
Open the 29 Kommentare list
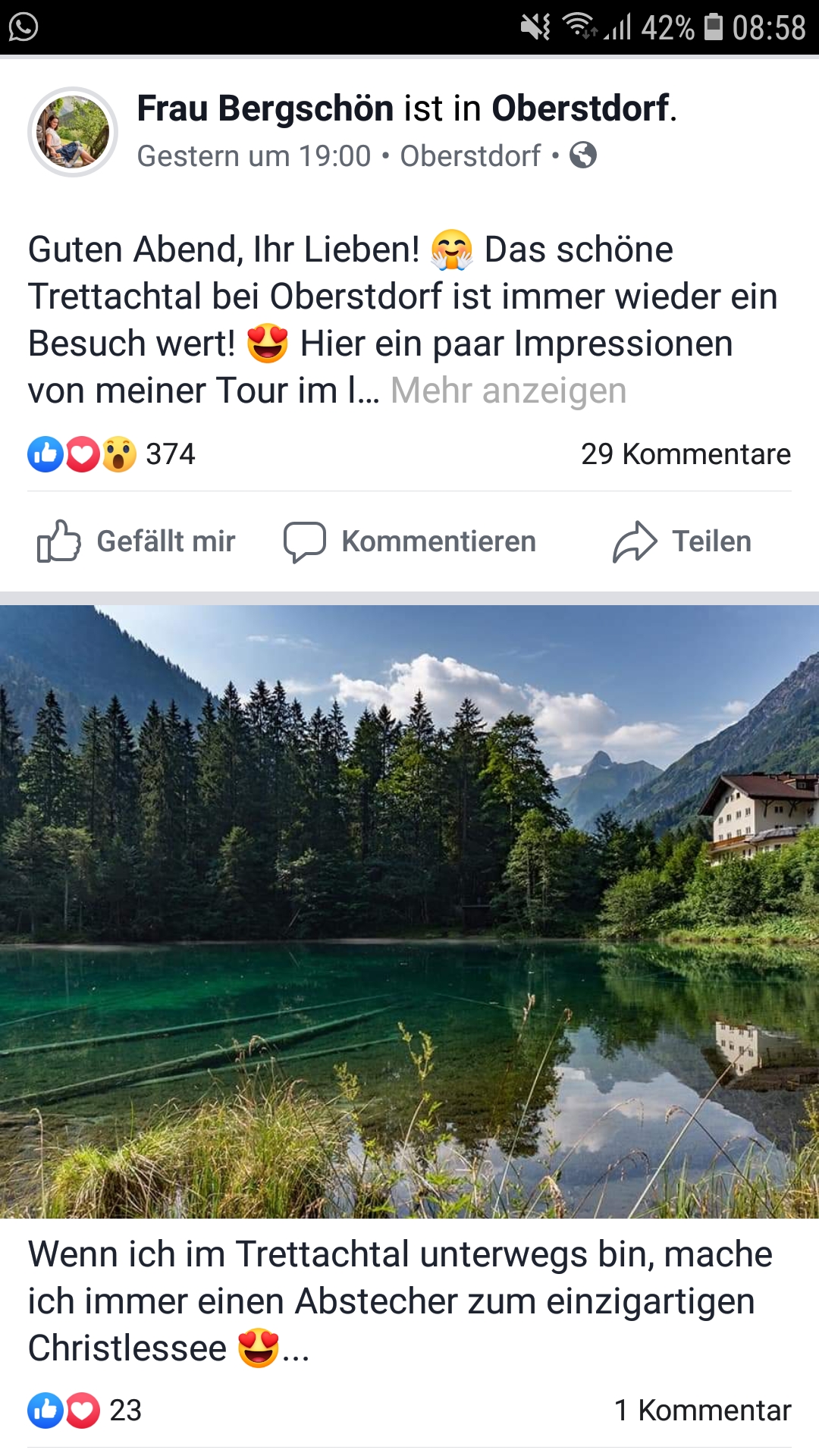(x=686, y=454)
